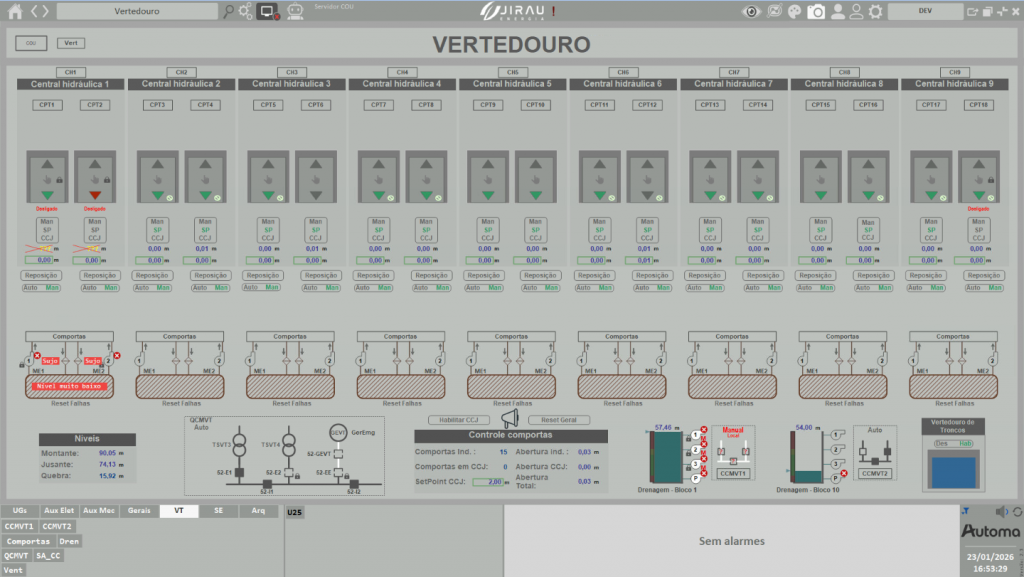The height and width of the screenshot is (577, 1024).
Task: Click the eye monitoring icon in top toolbar
Action: [x=749, y=12]
